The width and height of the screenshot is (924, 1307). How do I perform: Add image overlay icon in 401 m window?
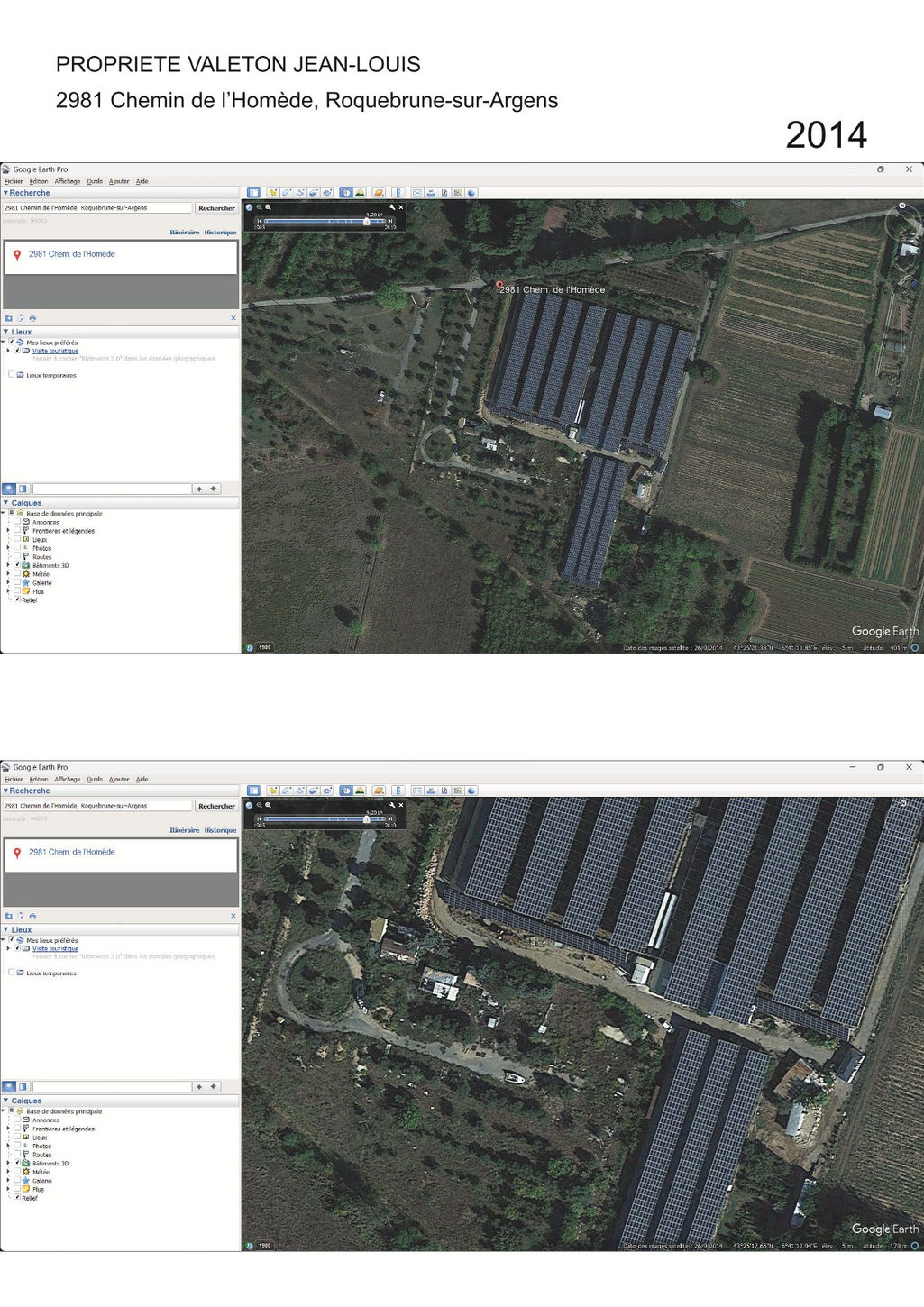314,193
